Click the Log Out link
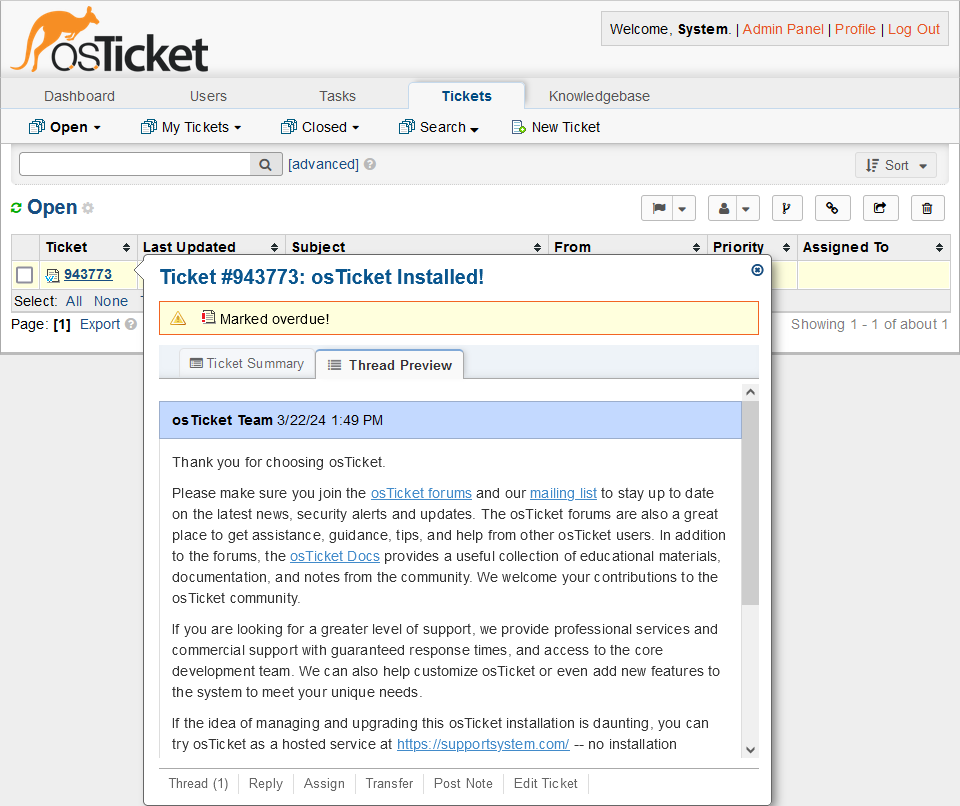 (x=913, y=29)
